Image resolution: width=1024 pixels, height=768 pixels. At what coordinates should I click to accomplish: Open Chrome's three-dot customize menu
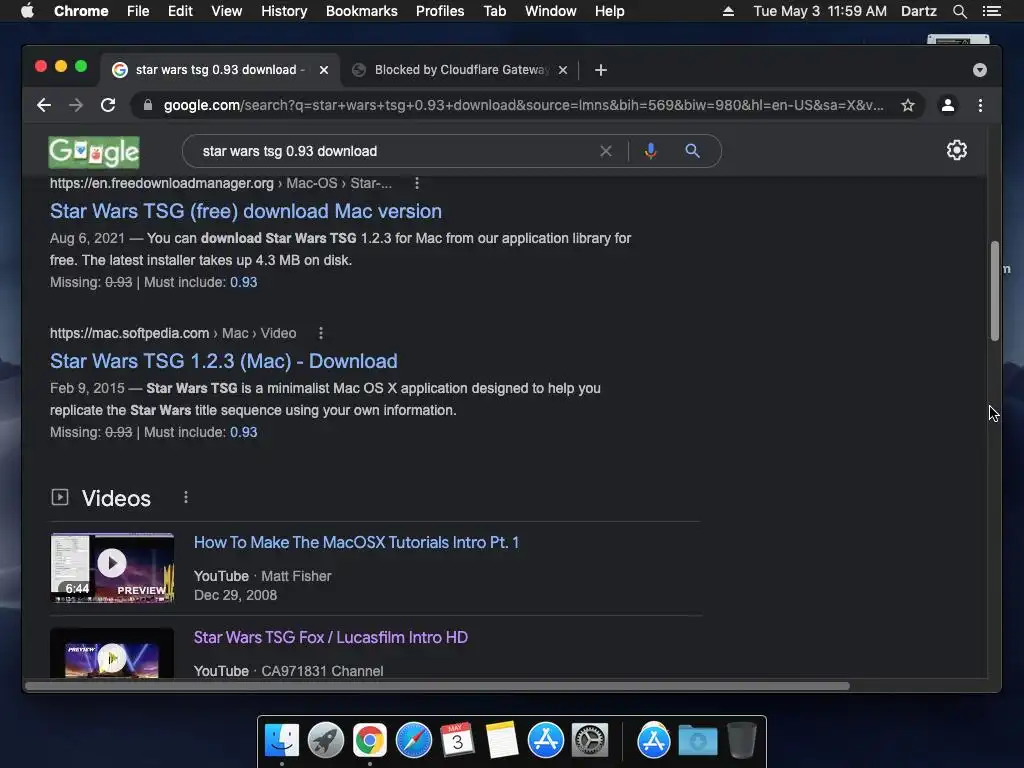(980, 105)
